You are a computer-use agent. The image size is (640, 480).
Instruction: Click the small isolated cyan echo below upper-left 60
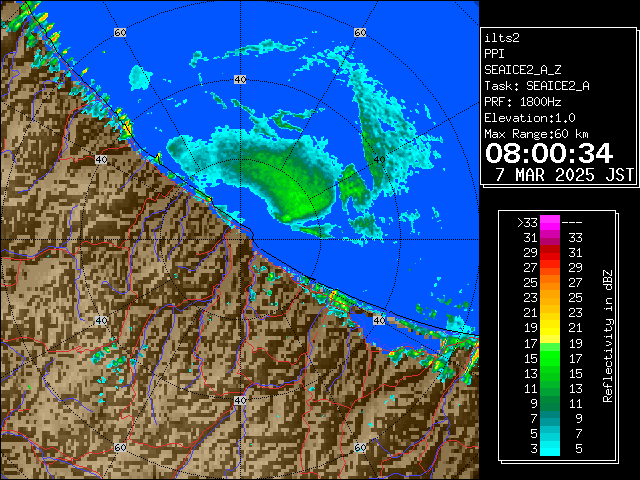[140, 78]
